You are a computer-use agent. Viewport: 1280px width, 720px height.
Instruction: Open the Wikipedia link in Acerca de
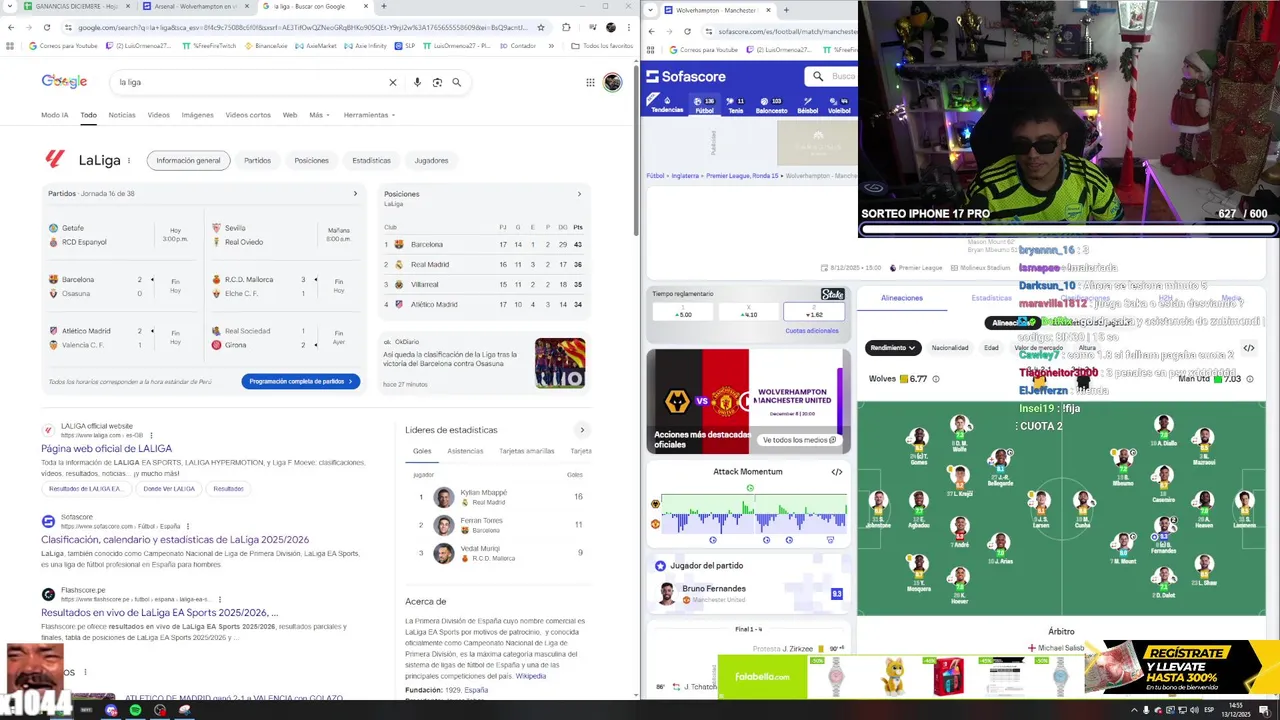pos(530,676)
